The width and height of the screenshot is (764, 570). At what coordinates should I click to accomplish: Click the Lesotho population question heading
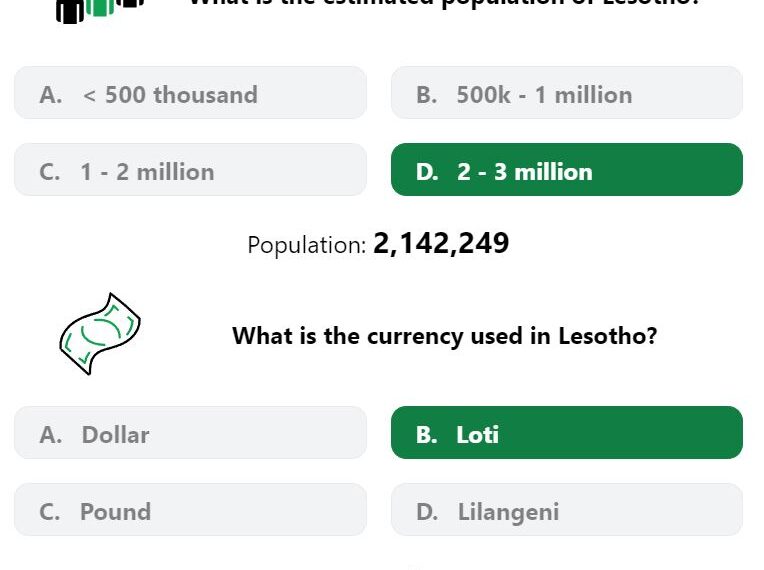[x=444, y=3]
